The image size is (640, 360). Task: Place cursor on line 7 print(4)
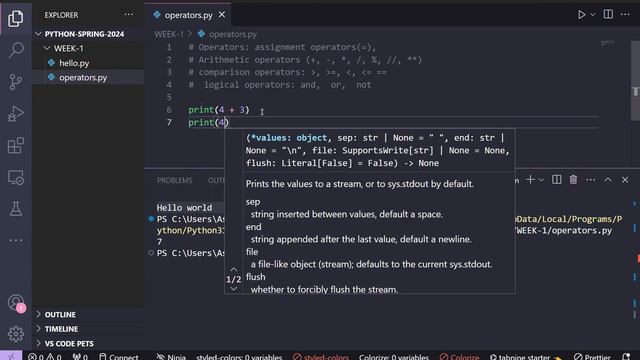click(208, 122)
